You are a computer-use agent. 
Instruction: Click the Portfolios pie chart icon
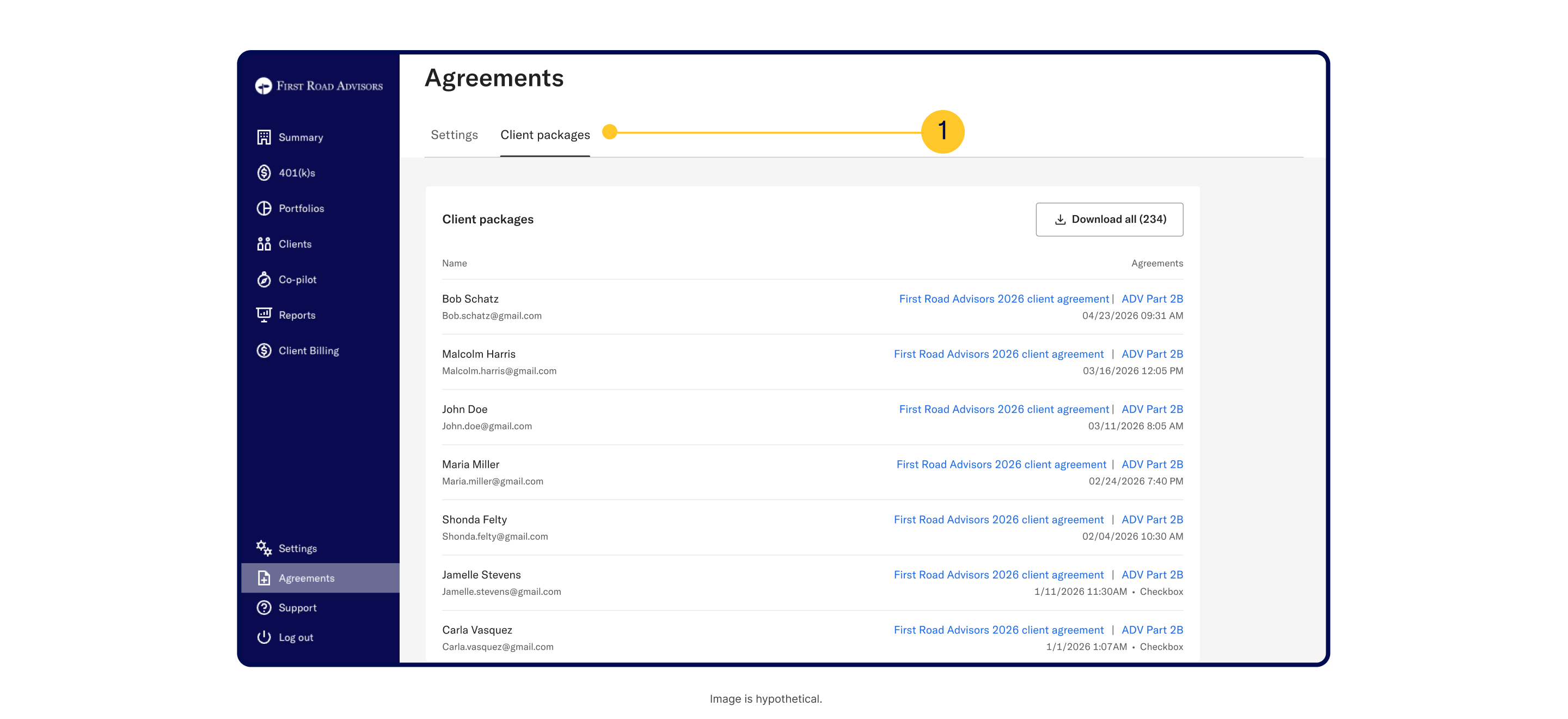pyautogui.click(x=264, y=208)
